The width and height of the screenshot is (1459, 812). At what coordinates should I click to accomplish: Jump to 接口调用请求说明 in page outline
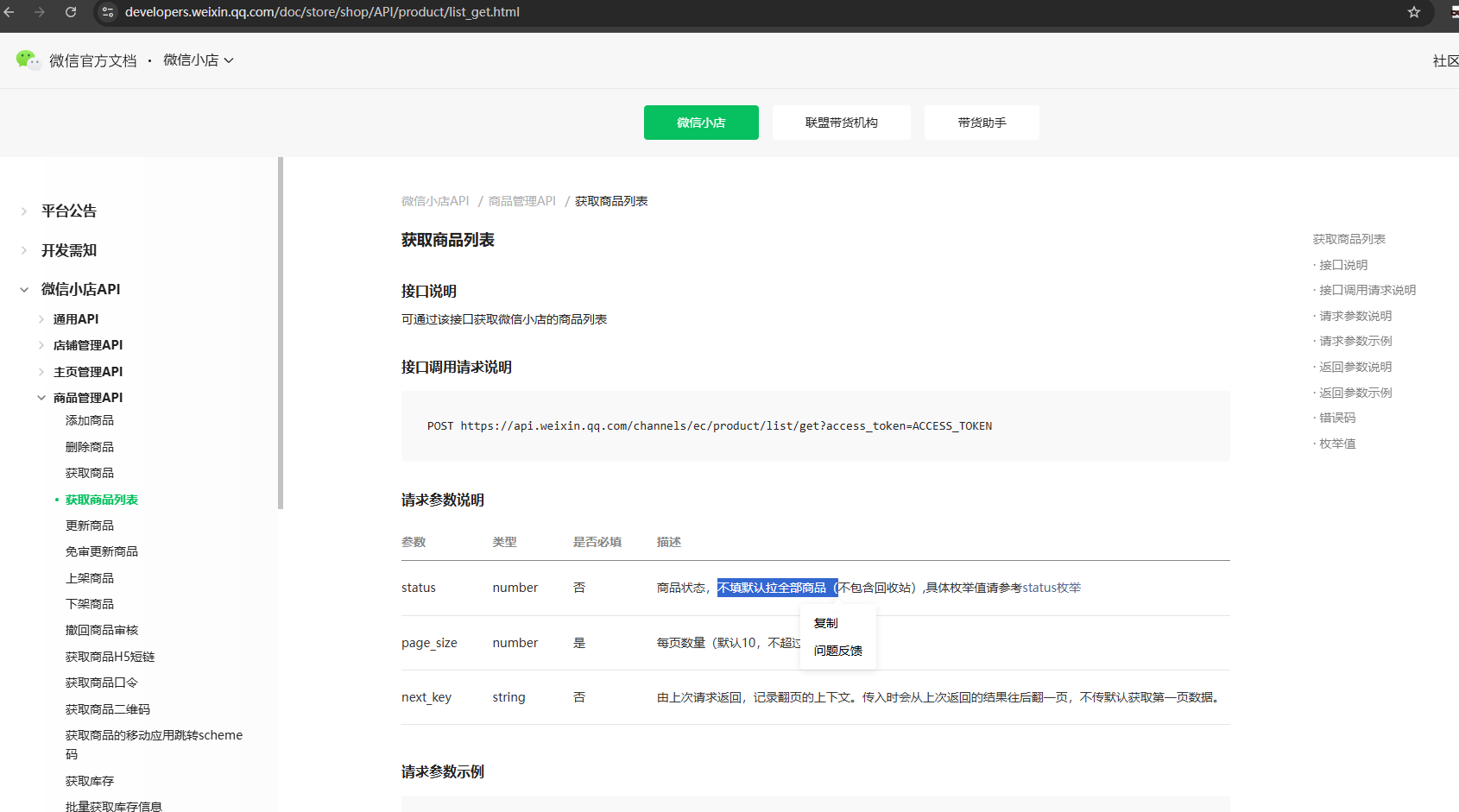[x=1367, y=290]
